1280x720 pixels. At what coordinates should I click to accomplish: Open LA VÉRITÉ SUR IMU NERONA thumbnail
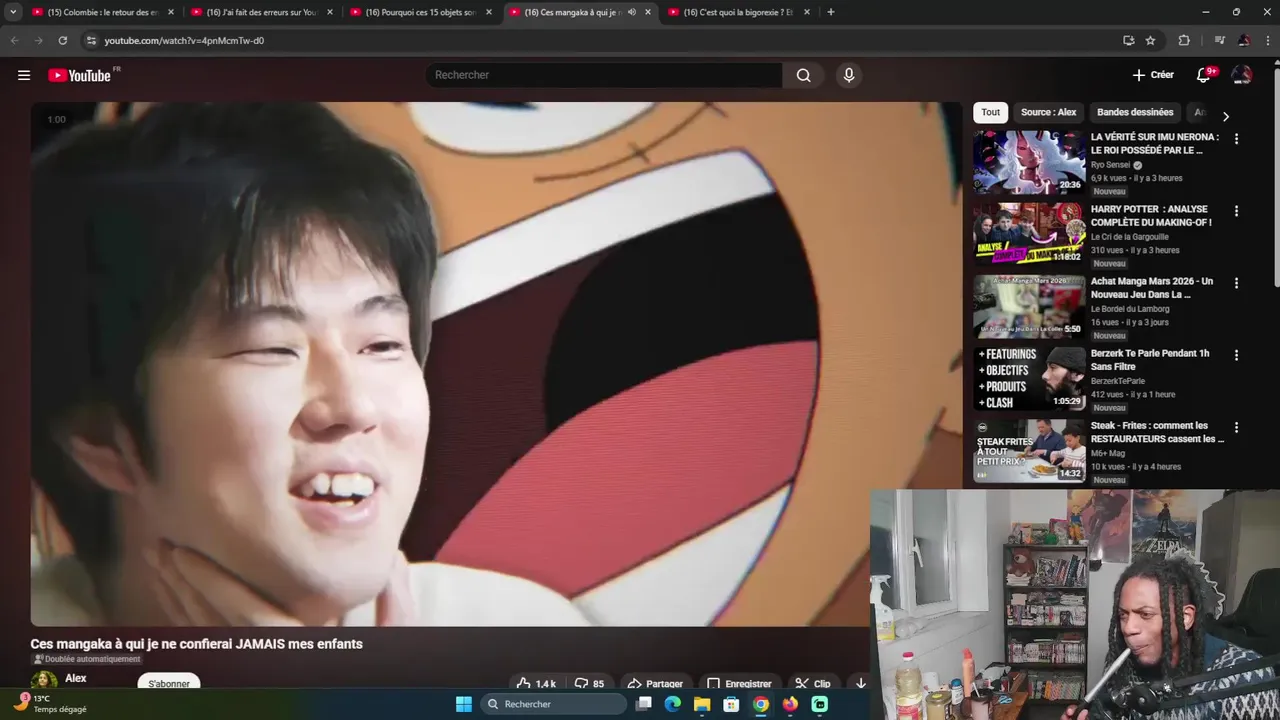(x=1029, y=162)
